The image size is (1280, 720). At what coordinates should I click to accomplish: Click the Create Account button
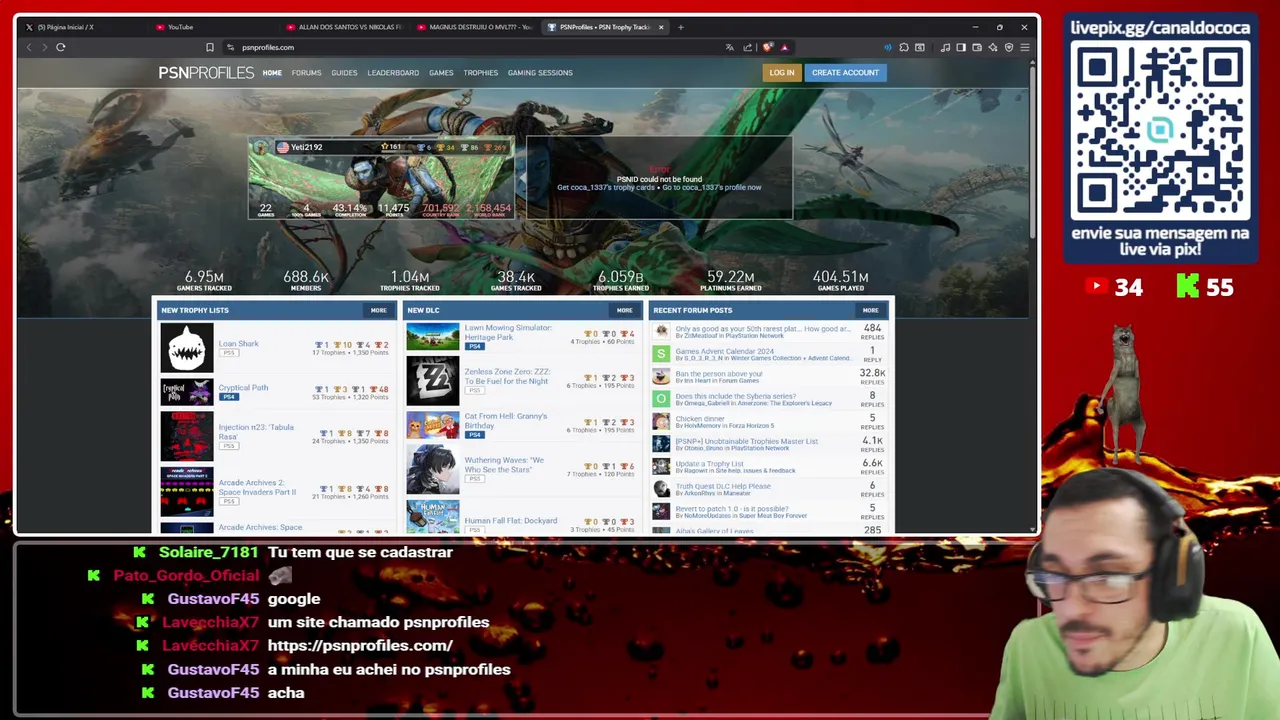tap(845, 72)
